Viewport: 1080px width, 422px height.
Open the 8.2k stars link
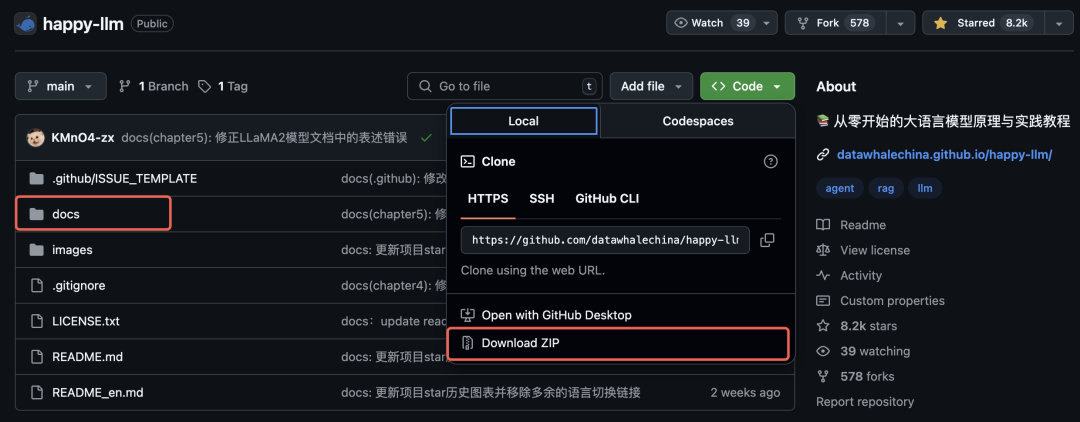click(869, 326)
